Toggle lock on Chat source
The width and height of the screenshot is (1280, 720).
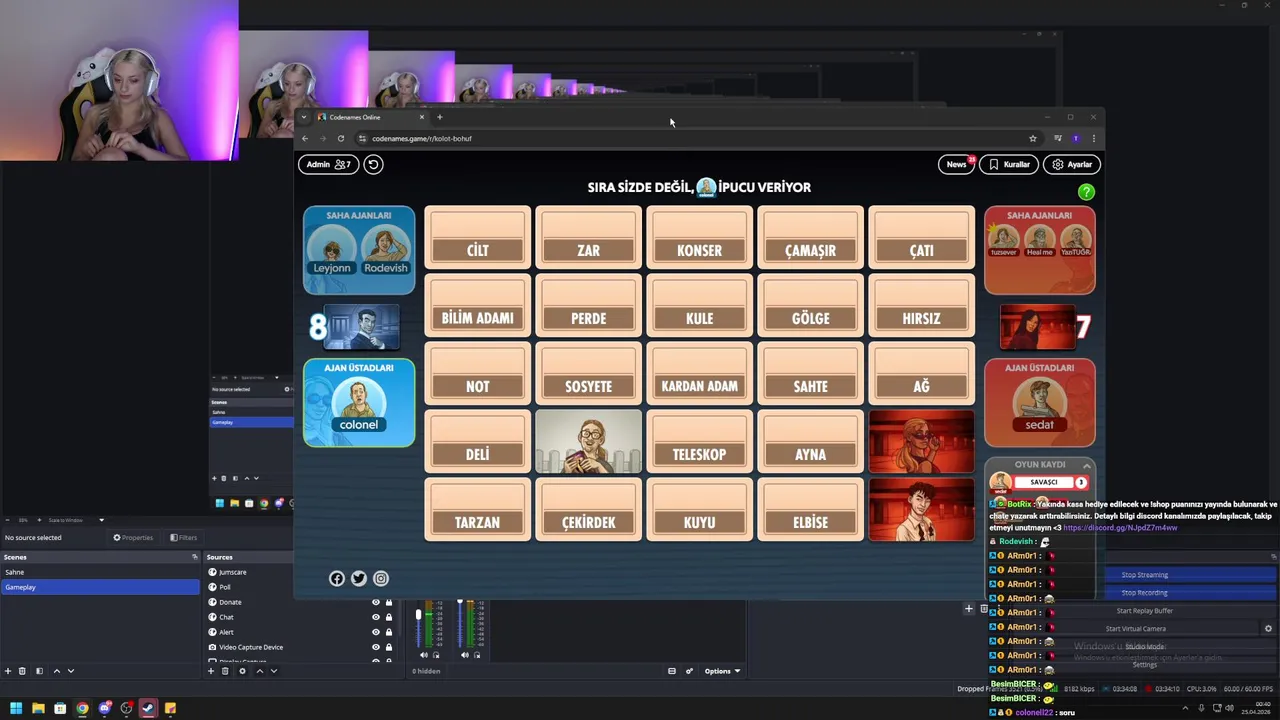[x=389, y=617]
